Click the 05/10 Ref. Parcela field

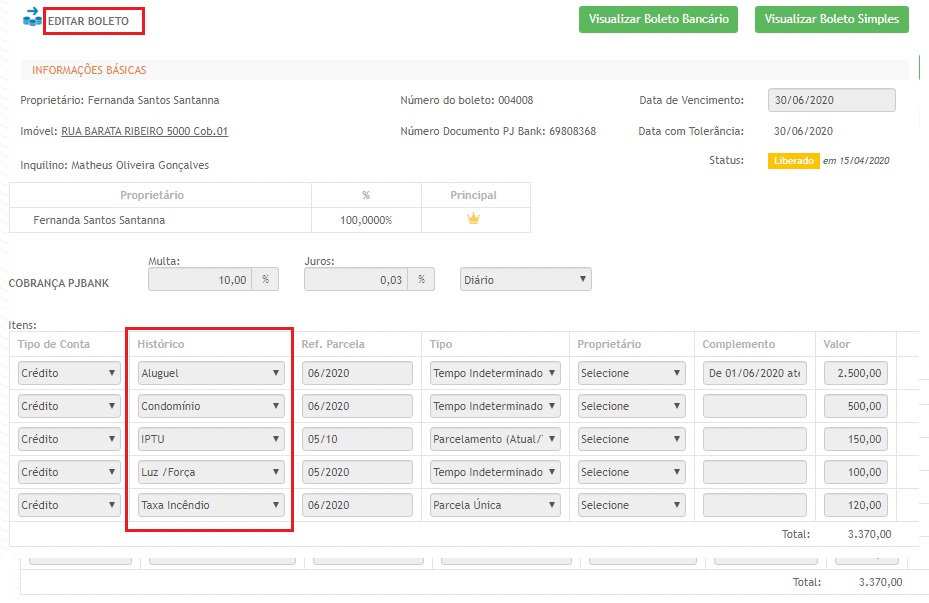[x=357, y=439]
